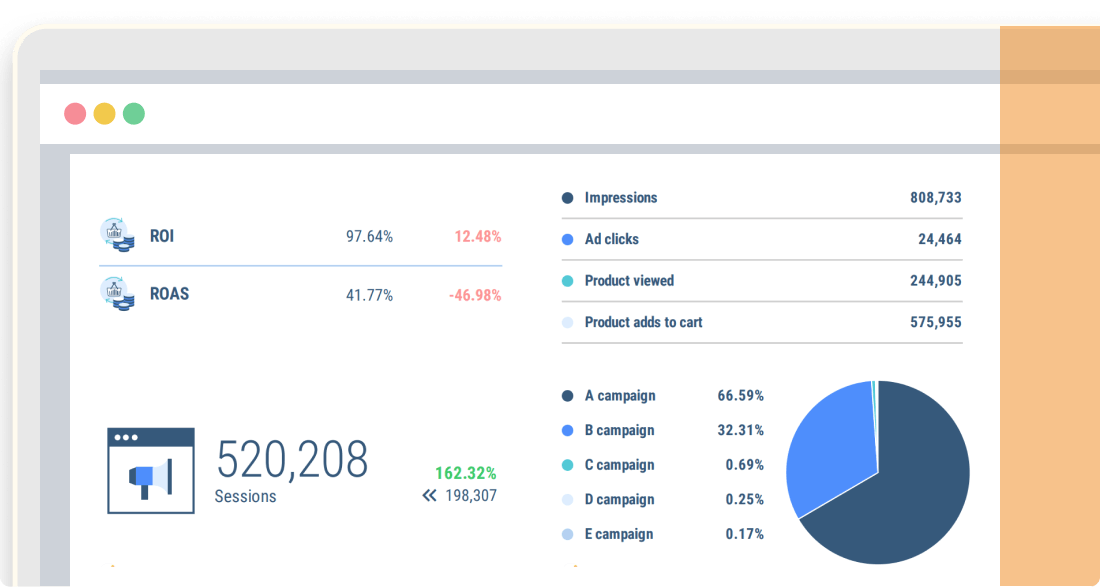Screen dimensions: 1100x587
Task: Click the yellow window minimize dot
Action: (104, 113)
